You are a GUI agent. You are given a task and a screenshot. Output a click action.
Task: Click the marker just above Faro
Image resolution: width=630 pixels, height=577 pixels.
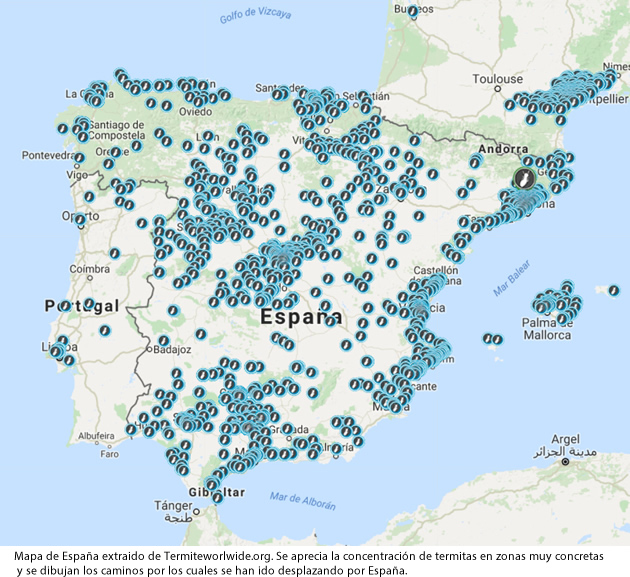coord(131,429)
